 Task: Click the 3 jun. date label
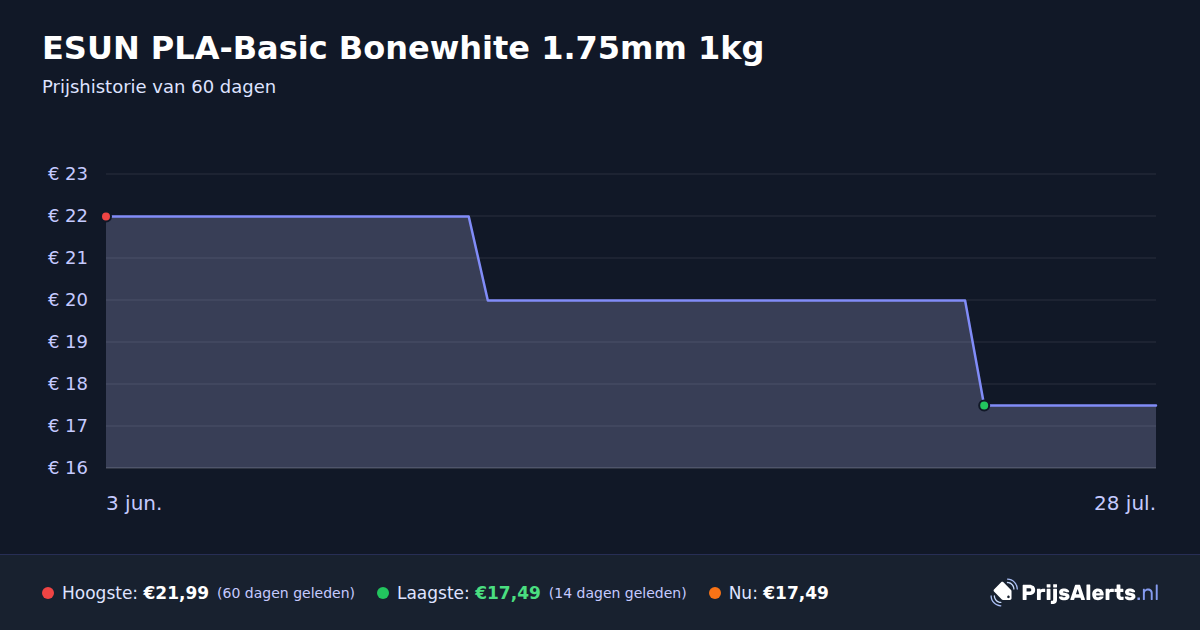click(134, 503)
